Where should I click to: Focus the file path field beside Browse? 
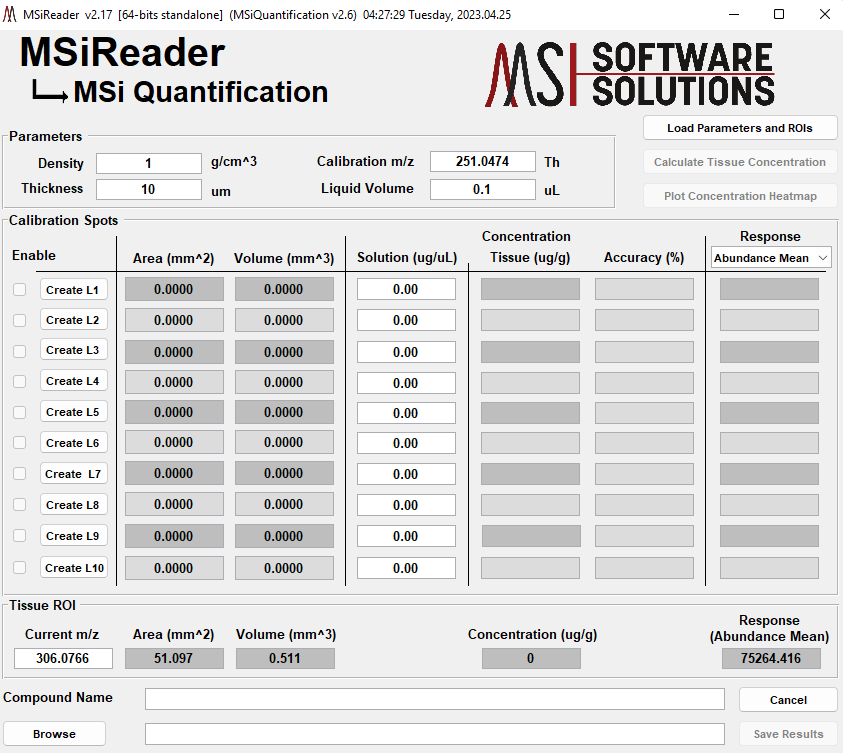[434, 734]
